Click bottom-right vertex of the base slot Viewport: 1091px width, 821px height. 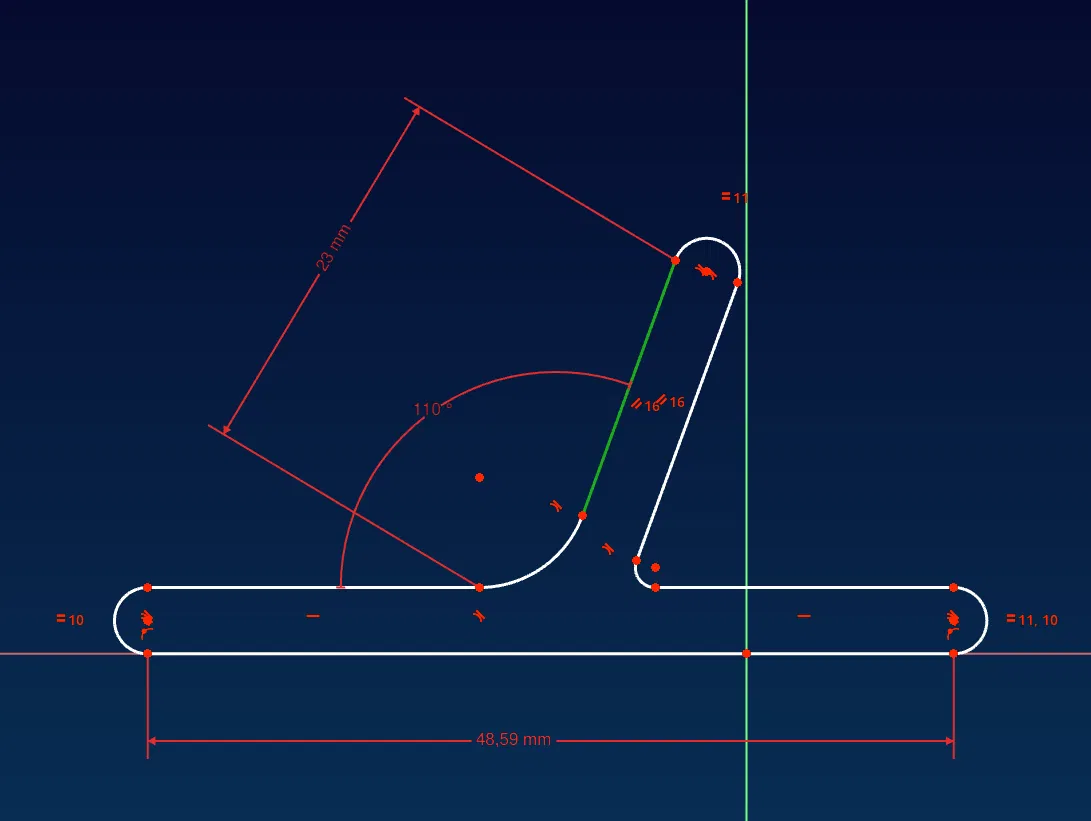[953, 653]
